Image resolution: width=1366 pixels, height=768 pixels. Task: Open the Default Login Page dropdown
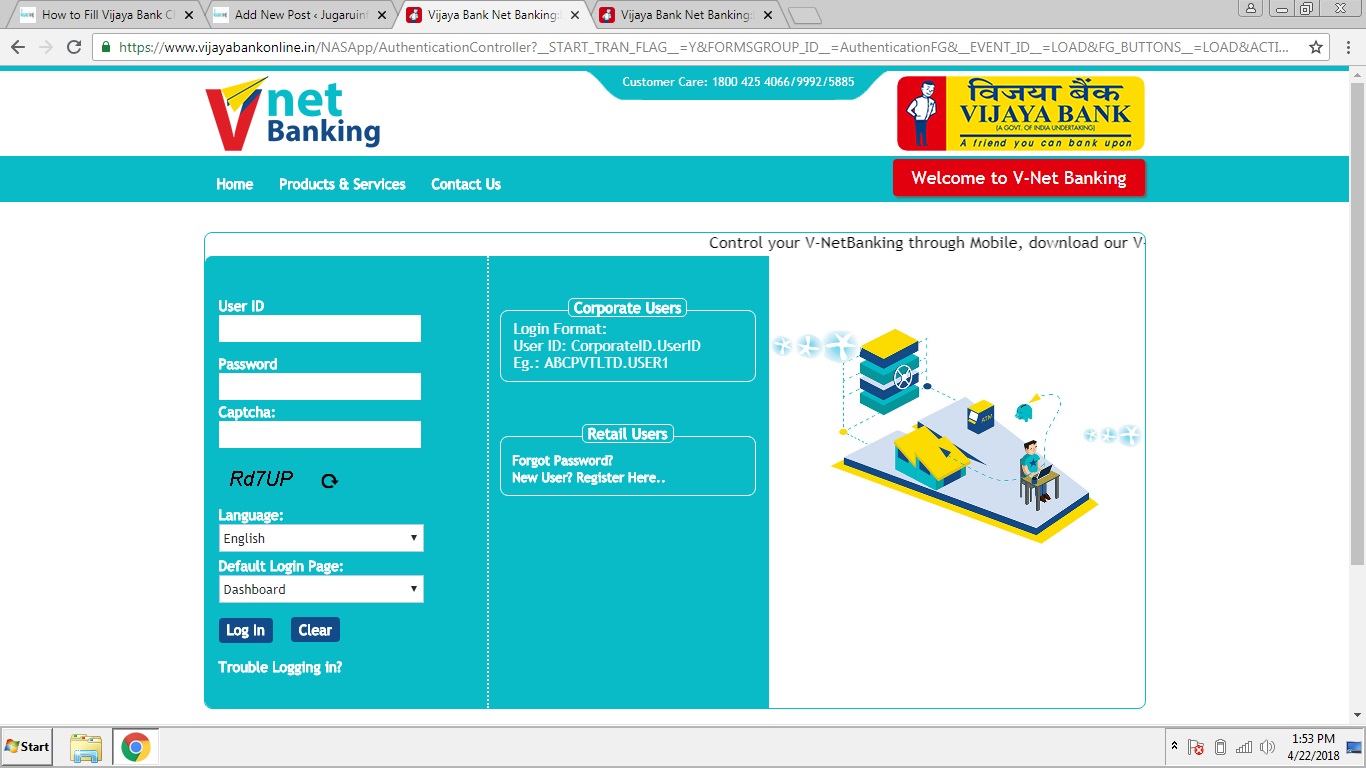[x=321, y=589]
